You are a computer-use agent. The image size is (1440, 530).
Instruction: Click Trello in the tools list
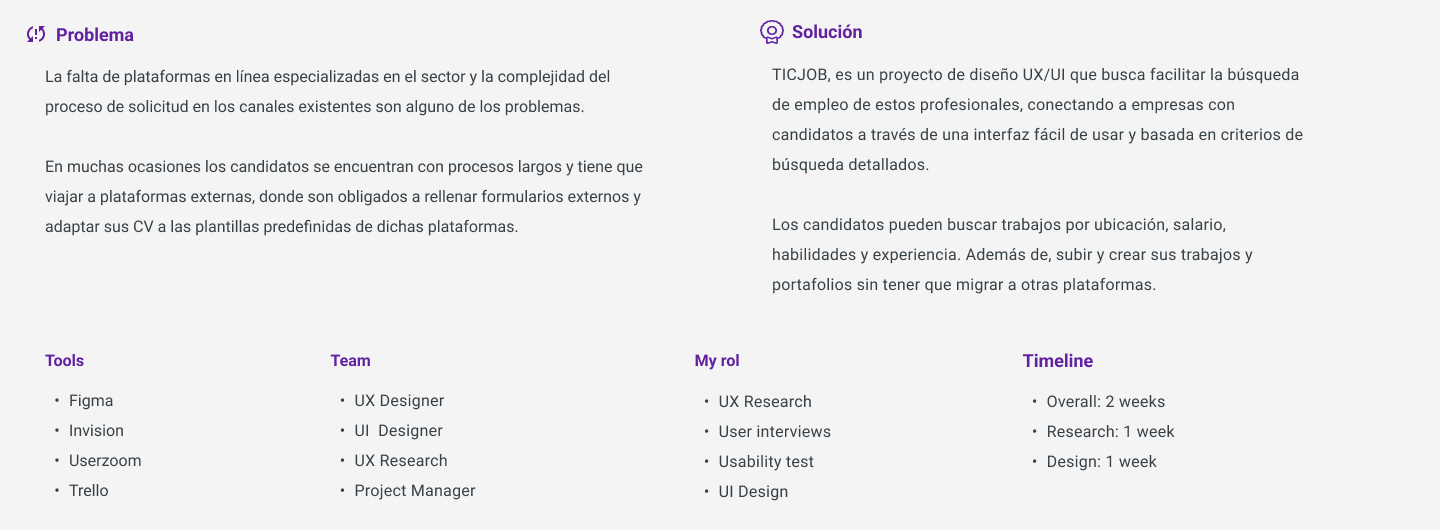[89, 491]
